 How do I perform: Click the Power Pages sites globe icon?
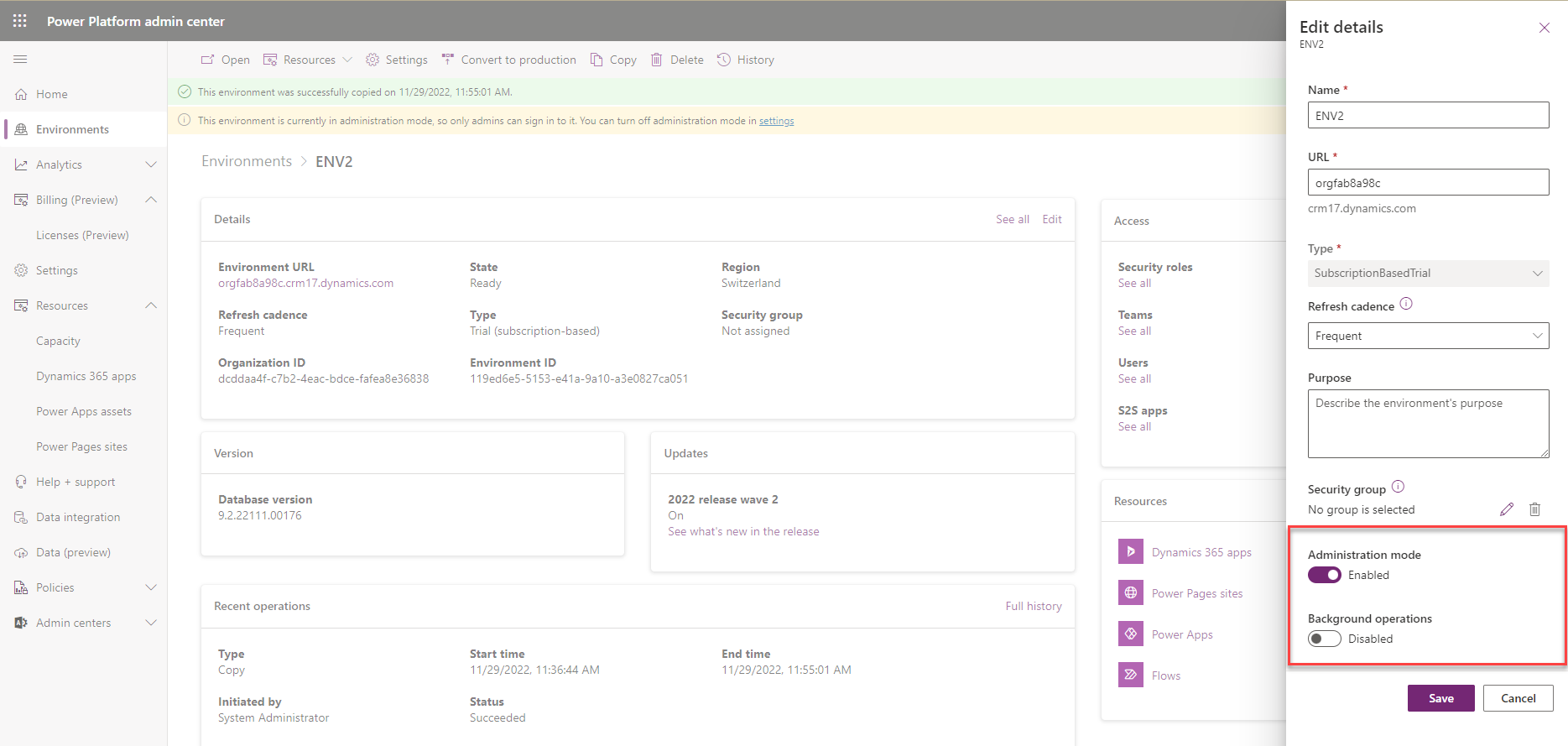[1131, 593]
